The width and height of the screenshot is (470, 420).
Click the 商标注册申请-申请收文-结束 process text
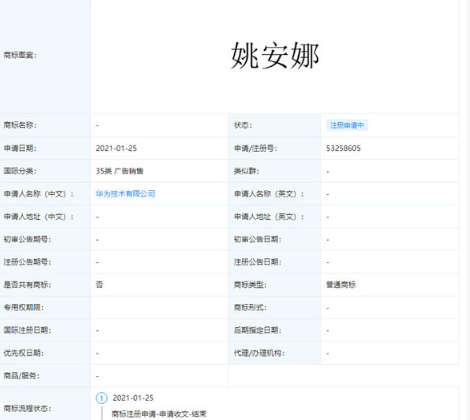(159, 414)
